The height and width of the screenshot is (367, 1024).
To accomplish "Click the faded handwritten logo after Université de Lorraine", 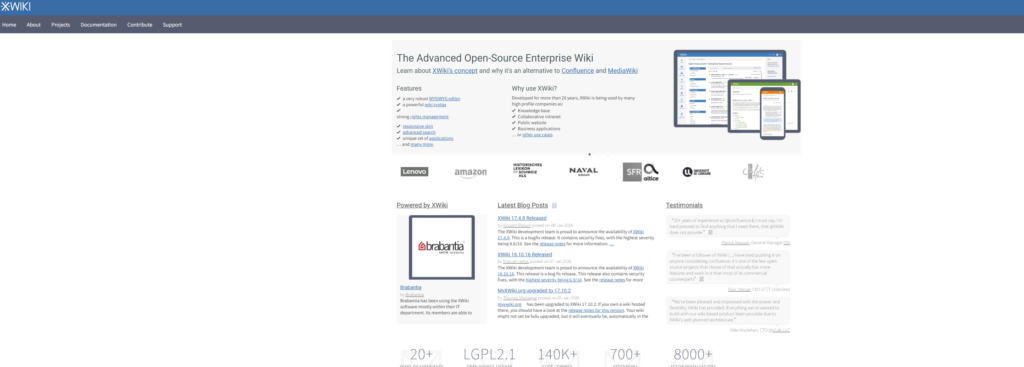I will click(753, 172).
